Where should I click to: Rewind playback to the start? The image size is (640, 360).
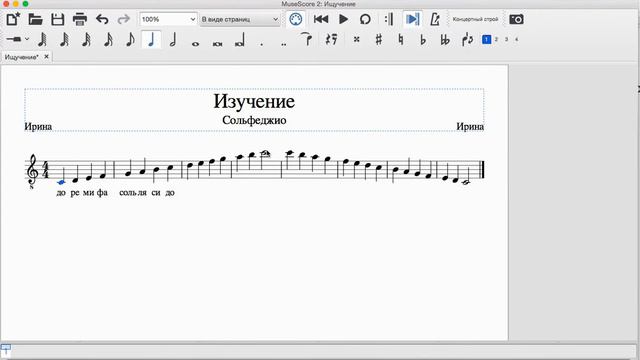321,19
